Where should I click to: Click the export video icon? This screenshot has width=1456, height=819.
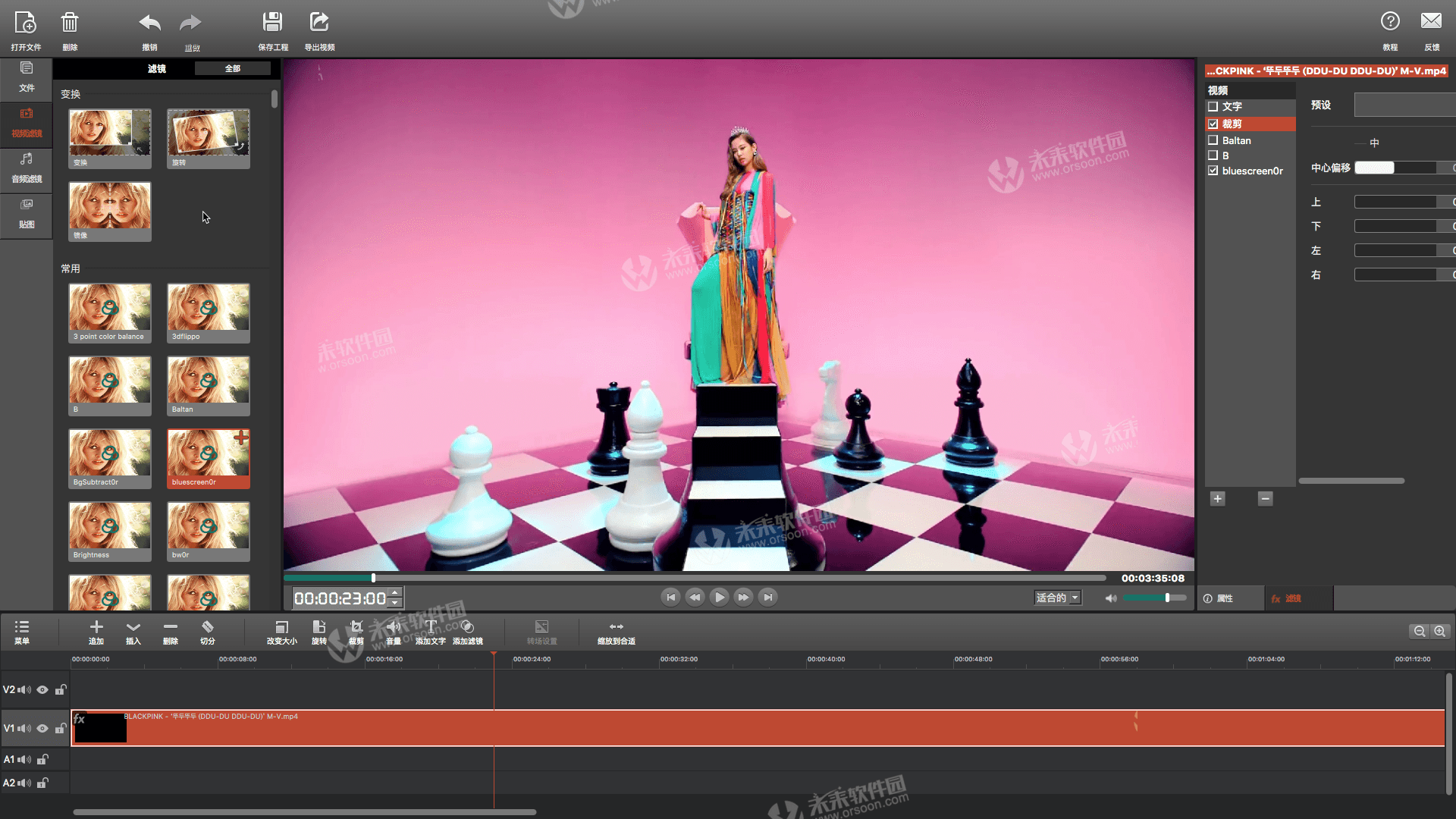click(x=319, y=22)
